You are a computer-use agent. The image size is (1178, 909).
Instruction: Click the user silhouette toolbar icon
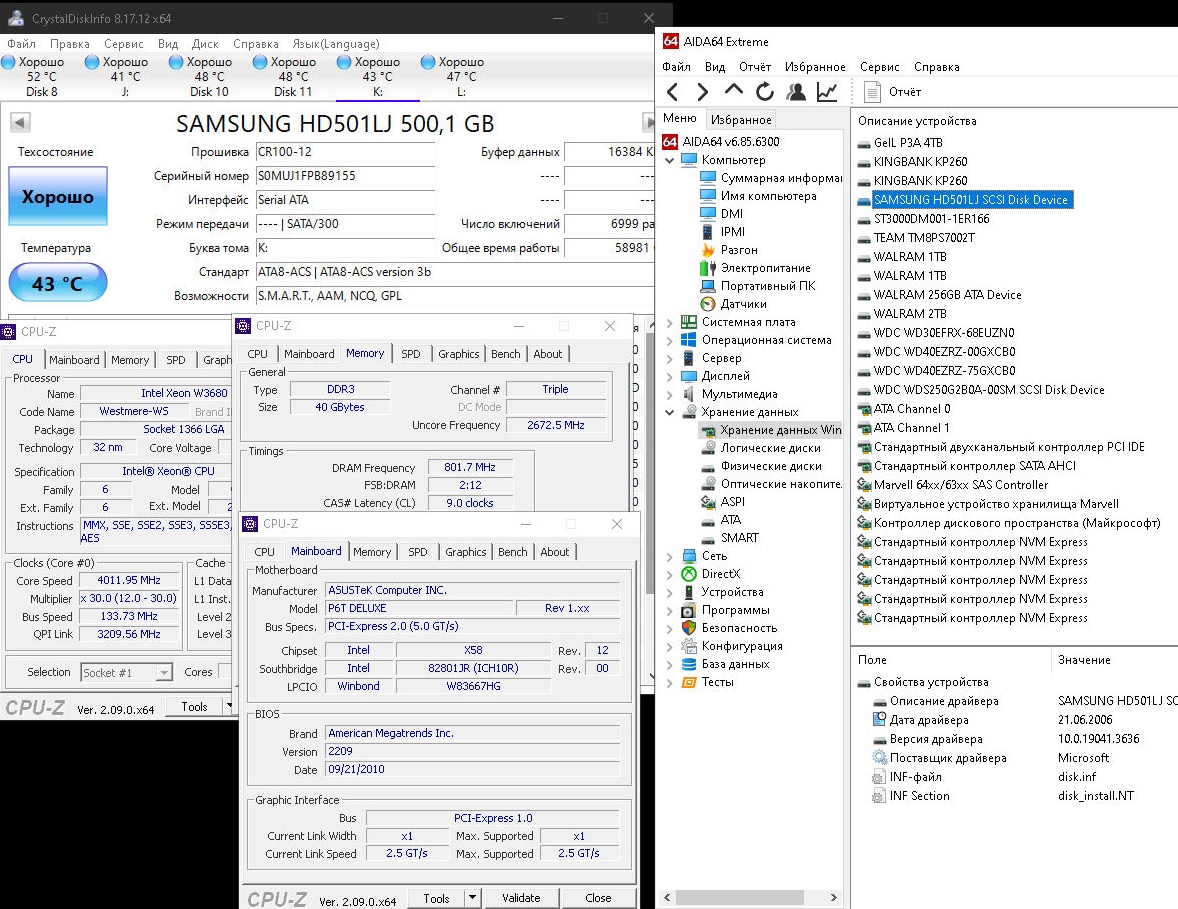[796, 92]
